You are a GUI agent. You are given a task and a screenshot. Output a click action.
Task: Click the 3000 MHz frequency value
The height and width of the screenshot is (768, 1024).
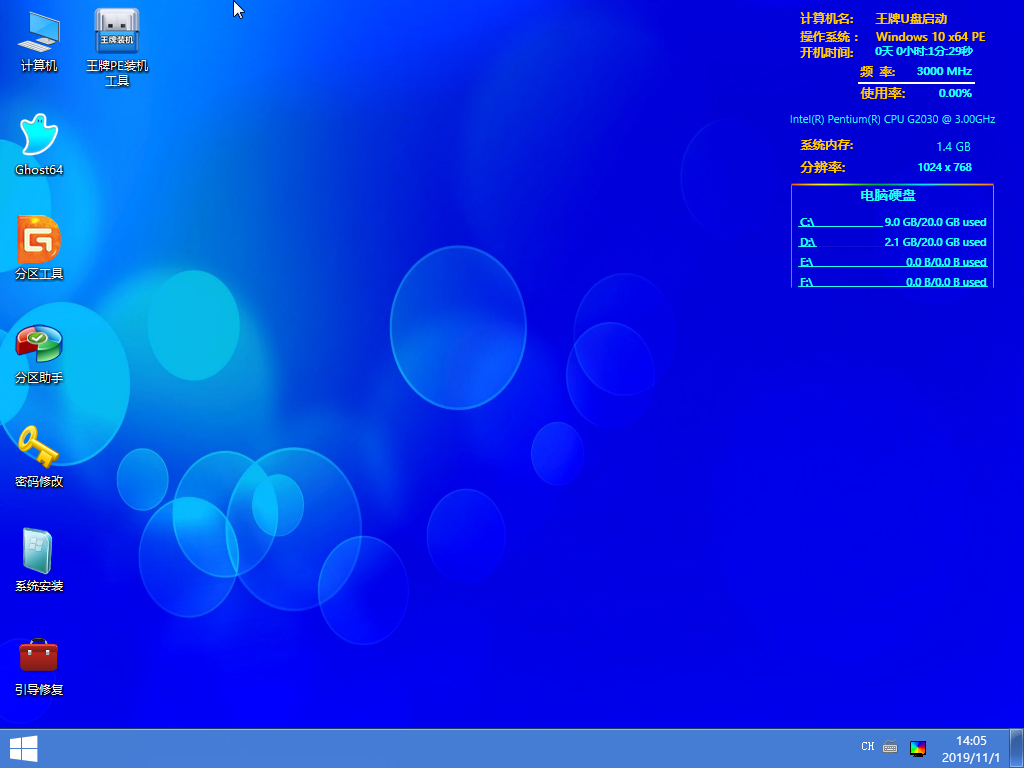[x=944, y=71]
